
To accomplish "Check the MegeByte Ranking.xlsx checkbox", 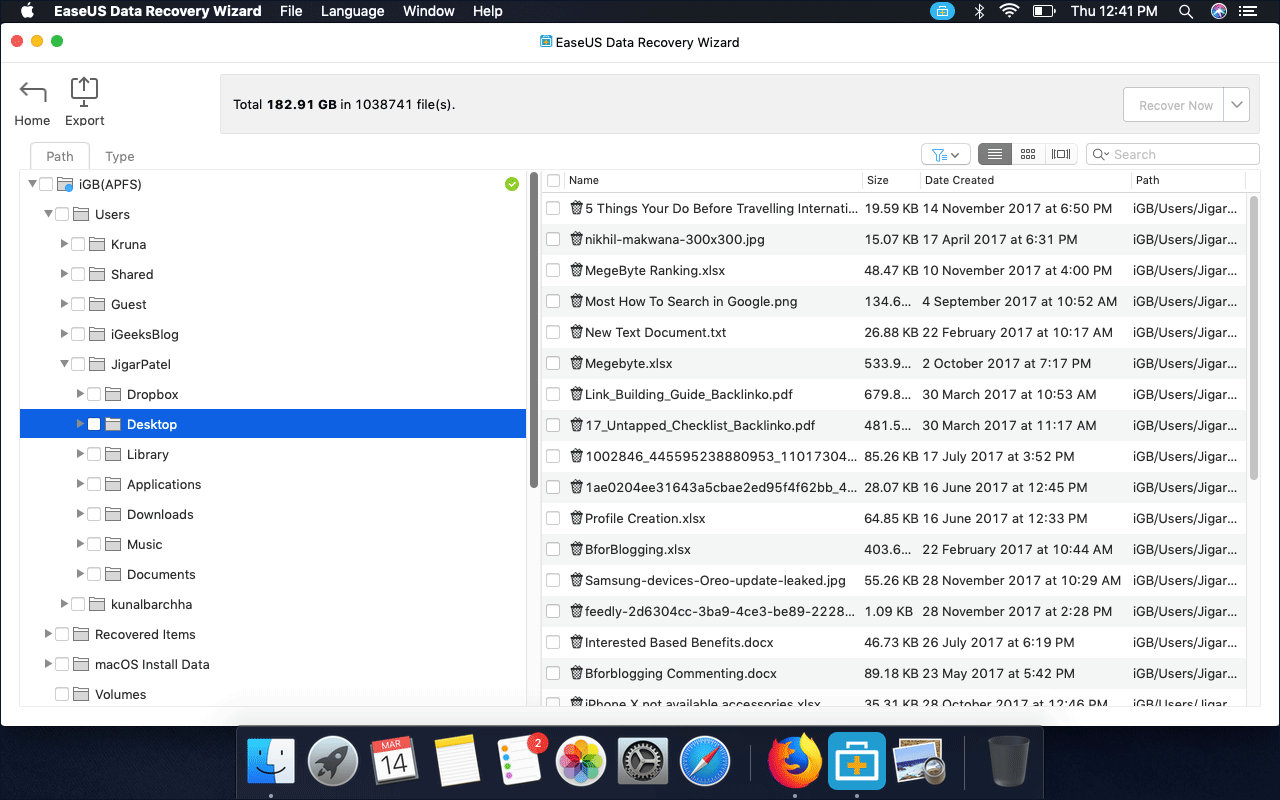I will point(553,270).
